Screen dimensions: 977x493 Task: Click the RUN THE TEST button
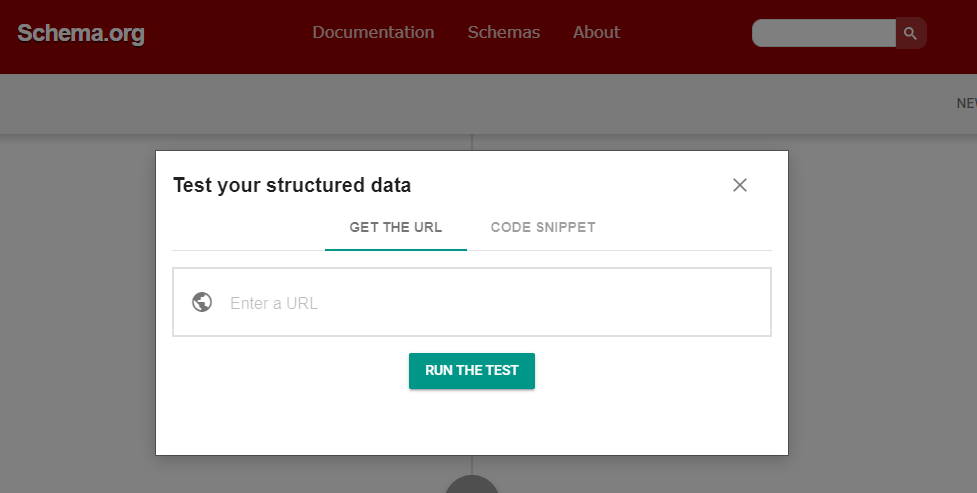coord(472,371)
